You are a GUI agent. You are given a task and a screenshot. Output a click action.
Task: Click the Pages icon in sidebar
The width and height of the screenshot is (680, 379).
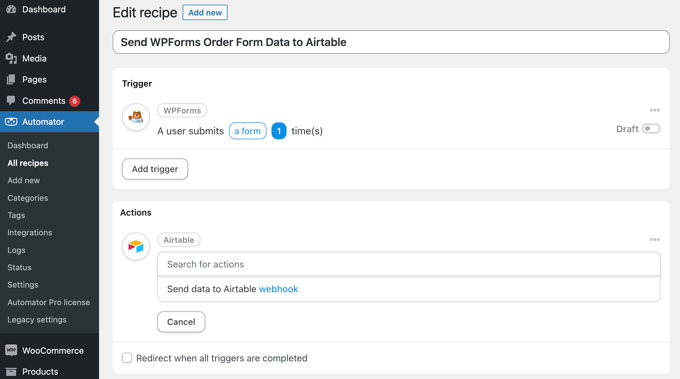tap(11, 80)
